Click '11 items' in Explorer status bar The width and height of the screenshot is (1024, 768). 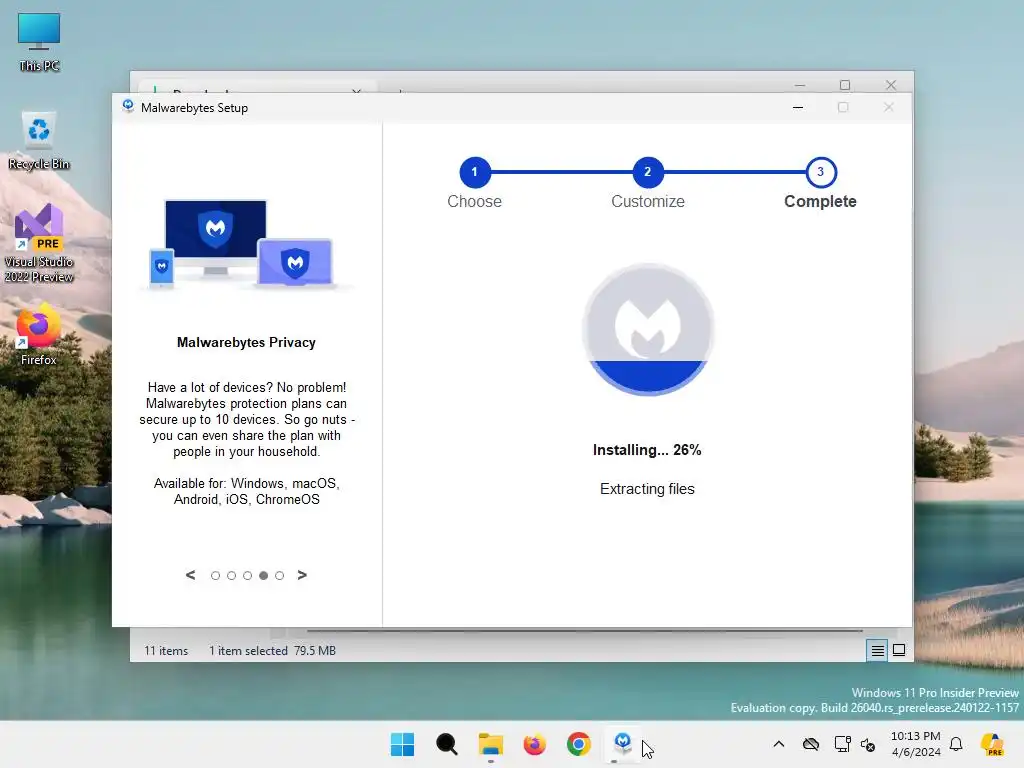tap(166, 651)
